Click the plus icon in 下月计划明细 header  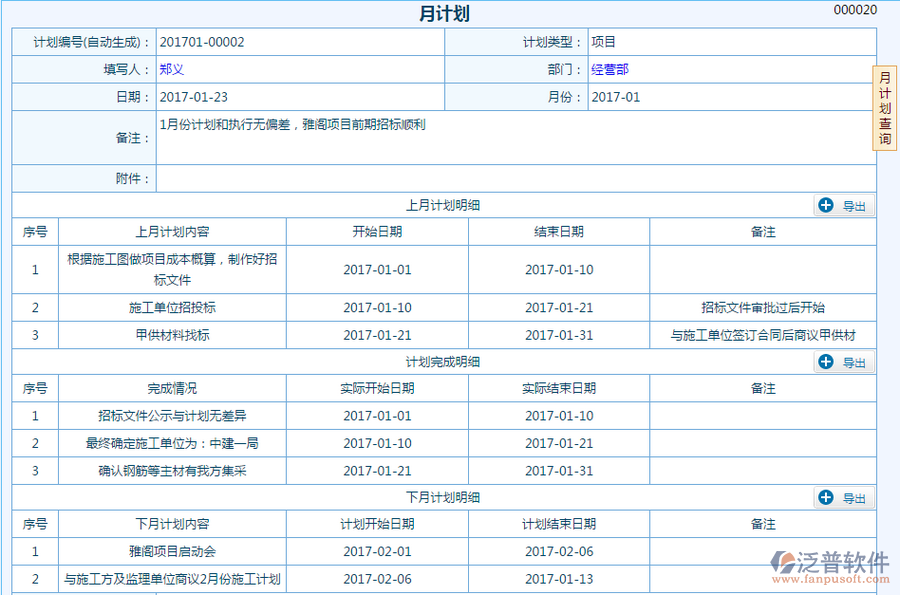click(x=826, y=497)
